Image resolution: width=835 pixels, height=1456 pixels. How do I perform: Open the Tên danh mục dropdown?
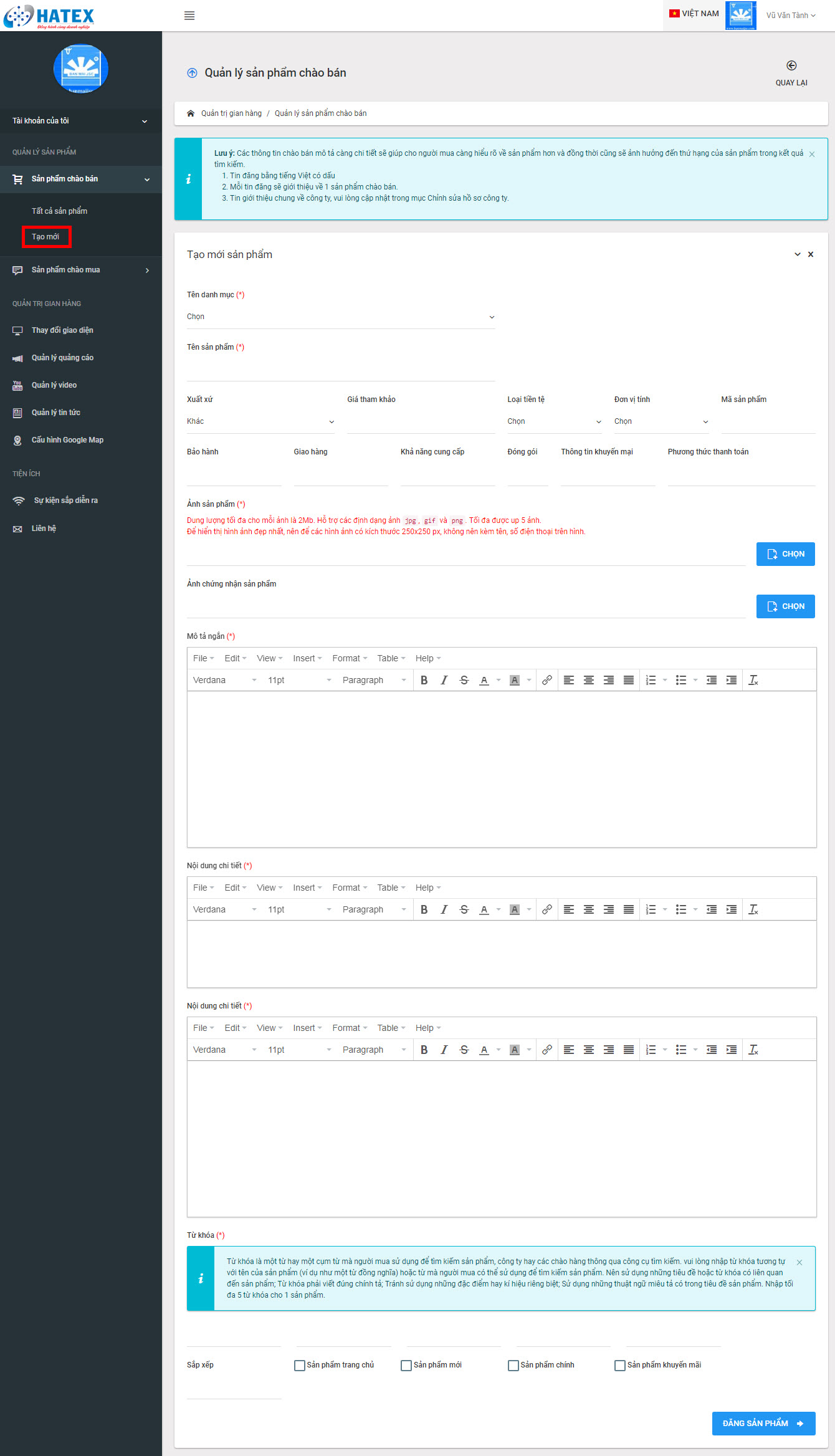pos(341,317)
